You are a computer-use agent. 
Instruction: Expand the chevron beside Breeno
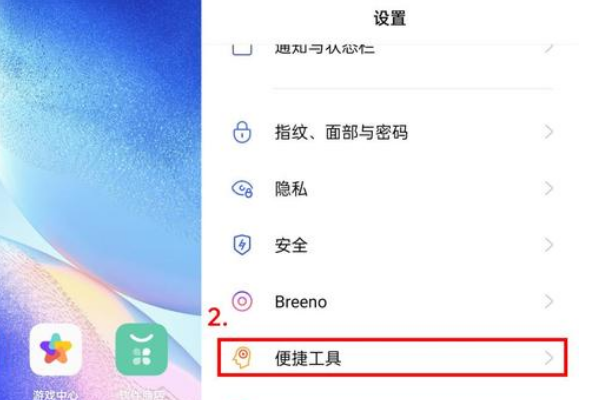549,301
